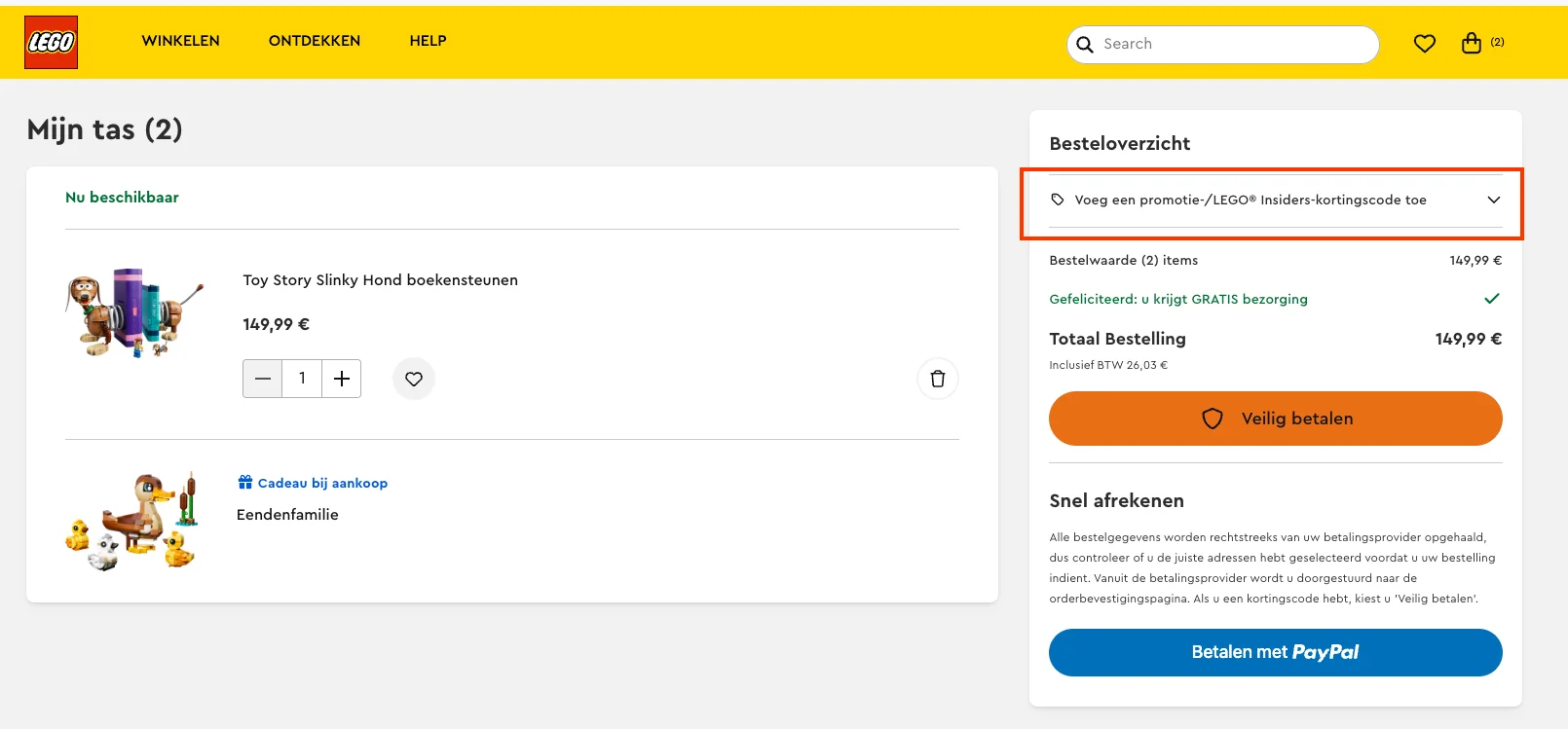
Task: Click the Bestelwaarde (2) items line
Action: coord(1276,260)
